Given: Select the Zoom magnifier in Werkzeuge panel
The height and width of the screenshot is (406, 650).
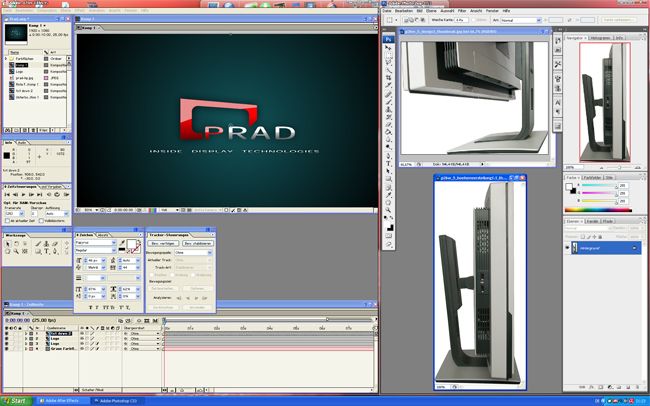Looking at the screenshot, I should [16, 251].
